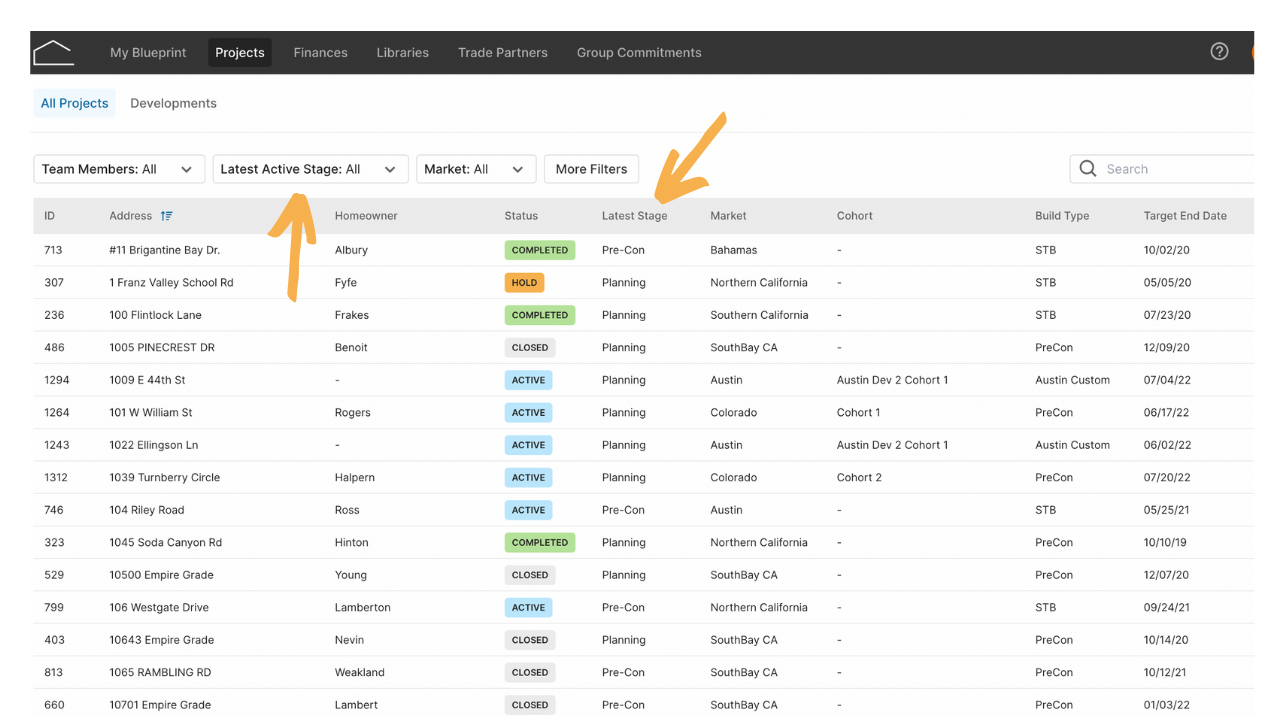Open the 1039 Turnberry Circle project row
The width and height of the screenshot is (1280, 720).
(x=642, y=478)
